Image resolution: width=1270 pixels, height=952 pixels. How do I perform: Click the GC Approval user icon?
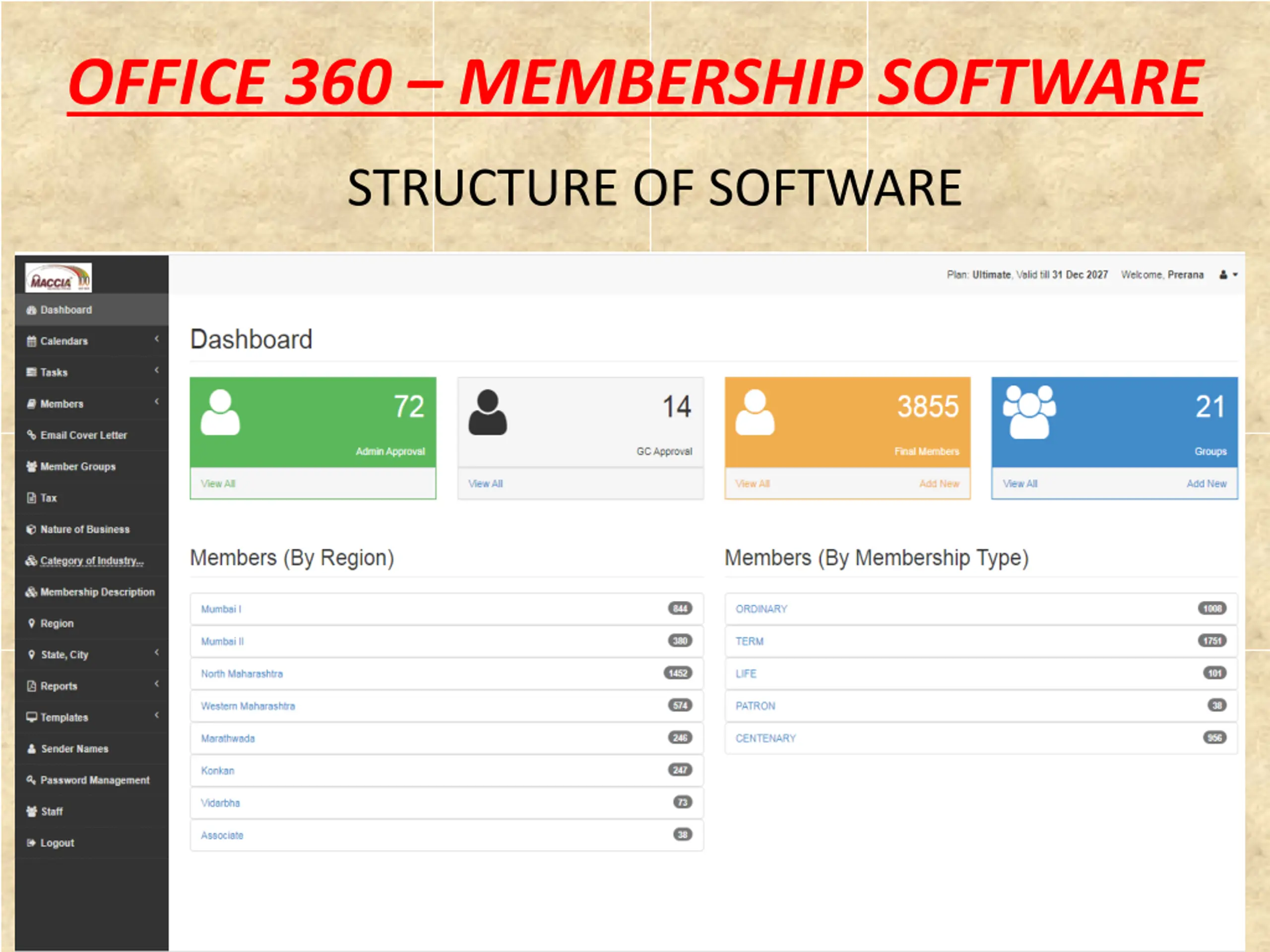pos(488,412)
